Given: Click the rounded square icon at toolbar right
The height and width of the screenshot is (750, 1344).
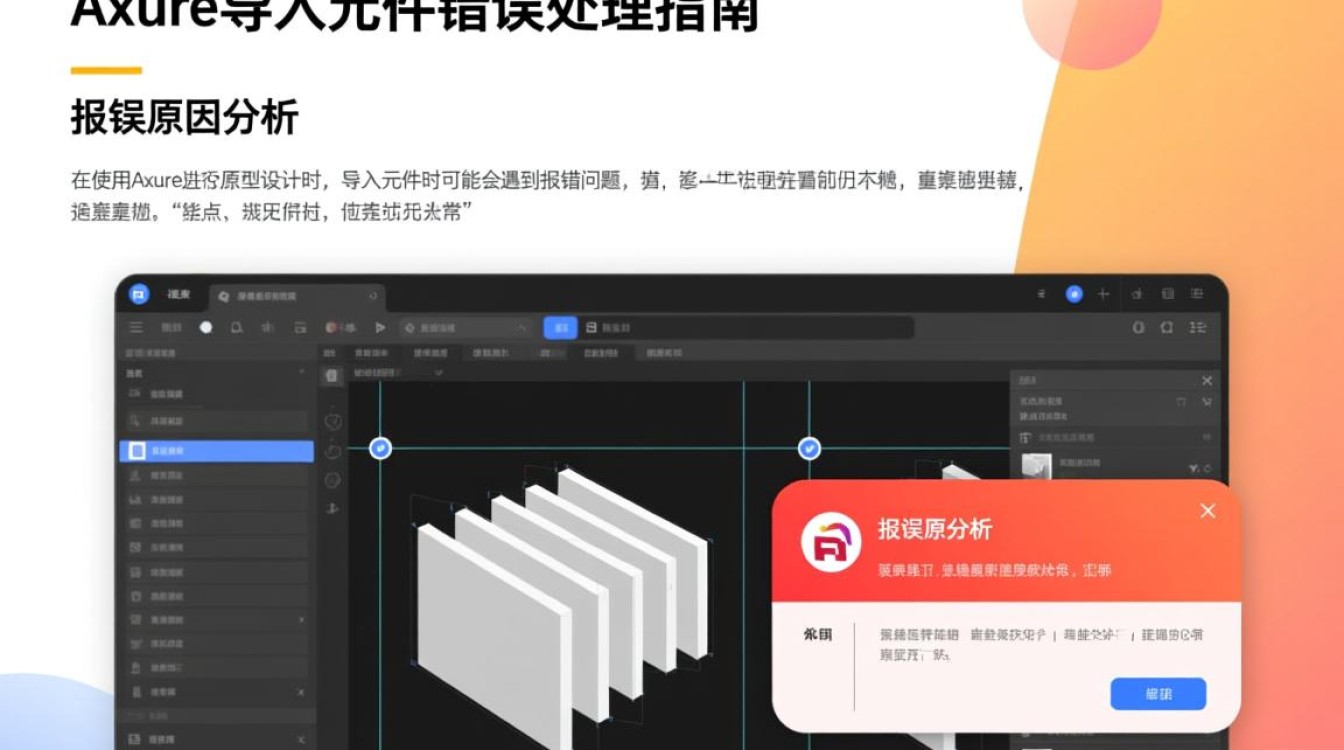Looking at the screenshot, I should 1166,327.
